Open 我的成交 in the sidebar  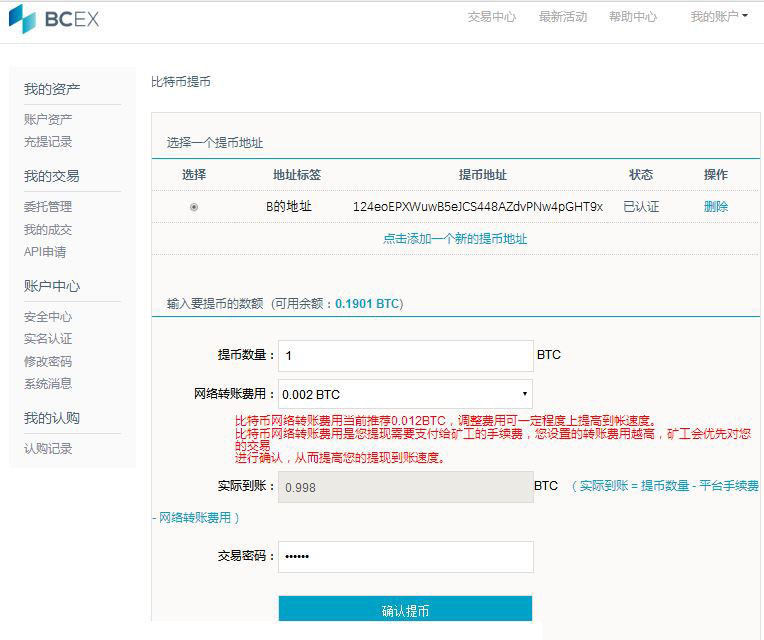coord(48,230)
